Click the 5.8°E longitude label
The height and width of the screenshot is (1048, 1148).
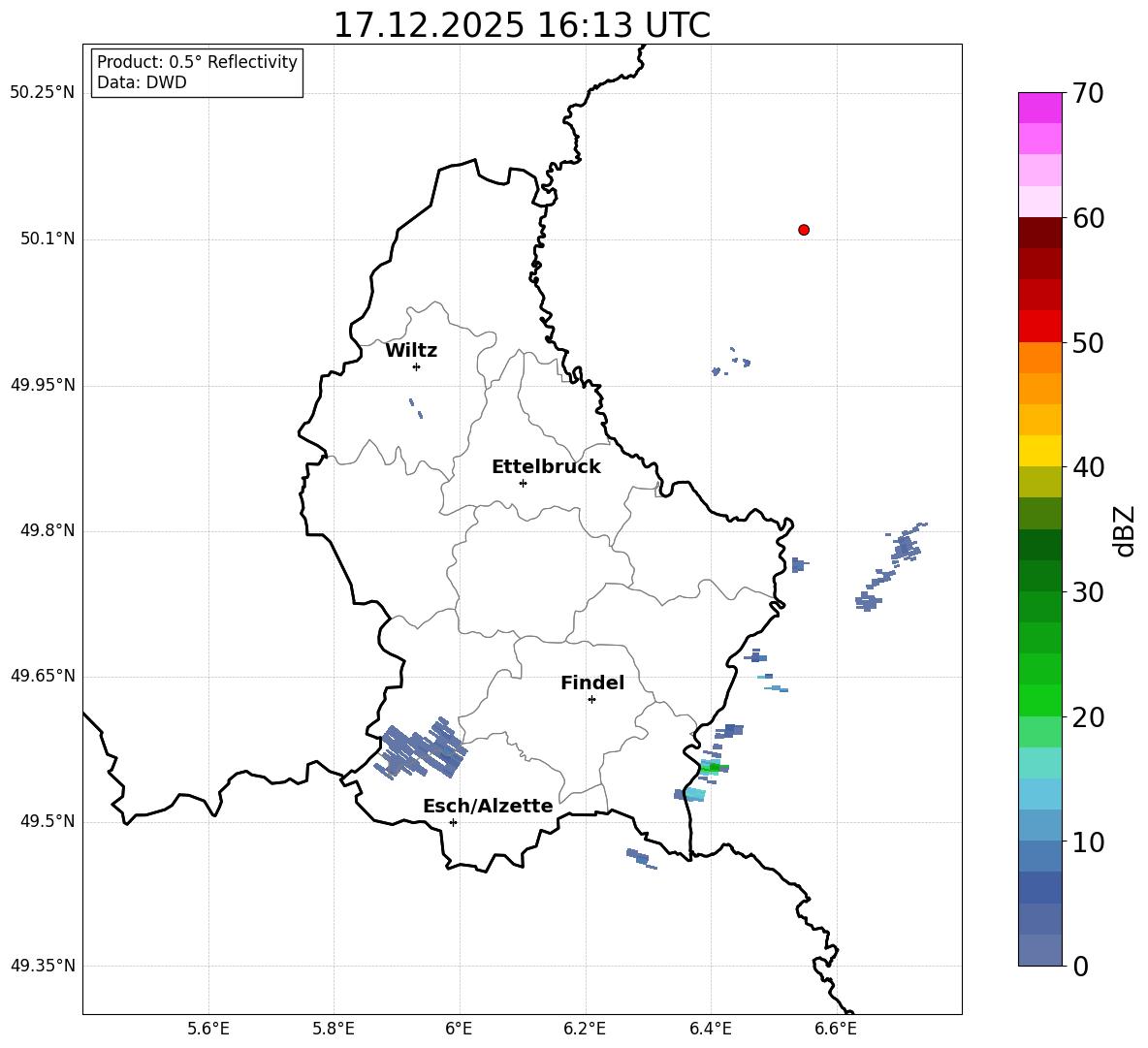[x=334, y=1030]
